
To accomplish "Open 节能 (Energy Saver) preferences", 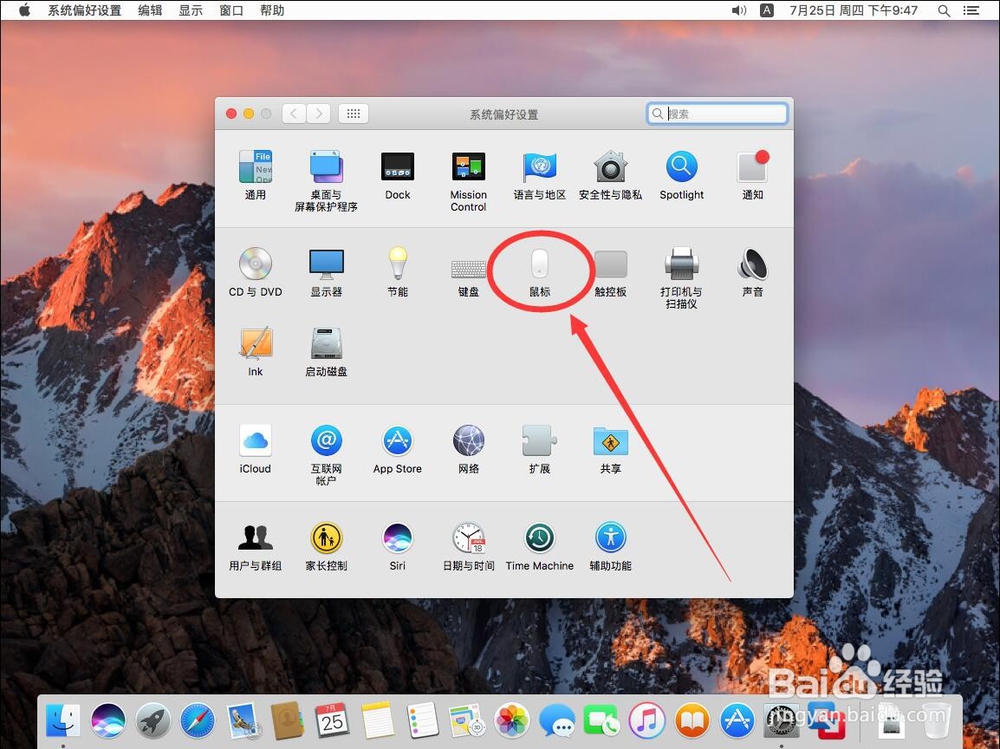I will [x=397, y=272].
